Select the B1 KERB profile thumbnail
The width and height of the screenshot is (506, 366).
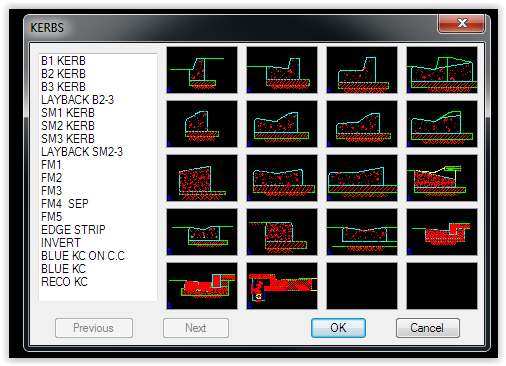pyautogui.click(x=202, y=70)
